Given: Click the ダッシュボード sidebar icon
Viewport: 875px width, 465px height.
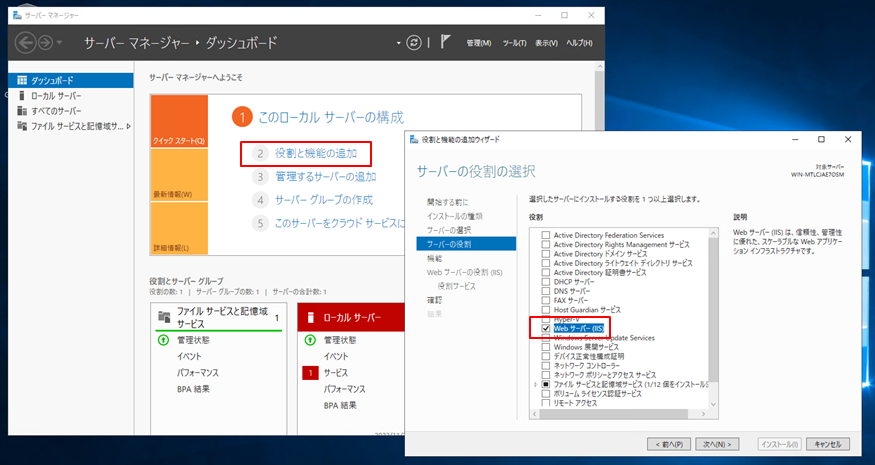Looking at the screenshot, I should coord(22,80).
